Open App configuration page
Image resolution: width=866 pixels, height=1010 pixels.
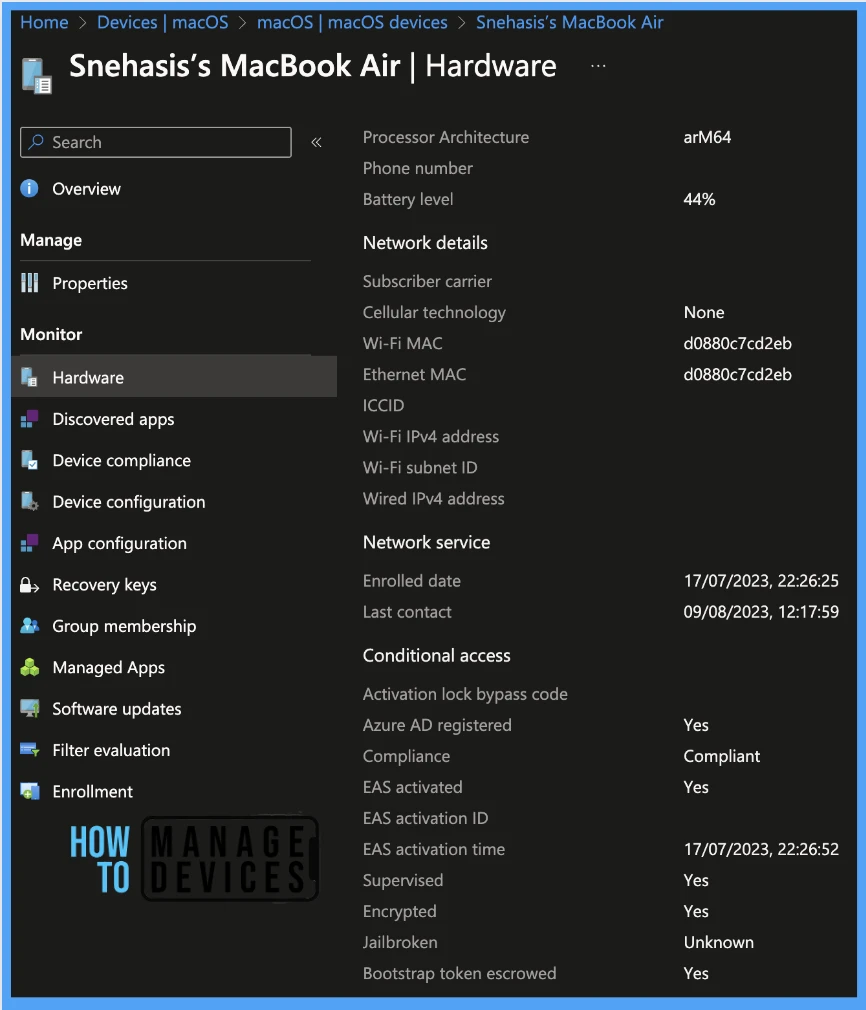click(119, 544)
